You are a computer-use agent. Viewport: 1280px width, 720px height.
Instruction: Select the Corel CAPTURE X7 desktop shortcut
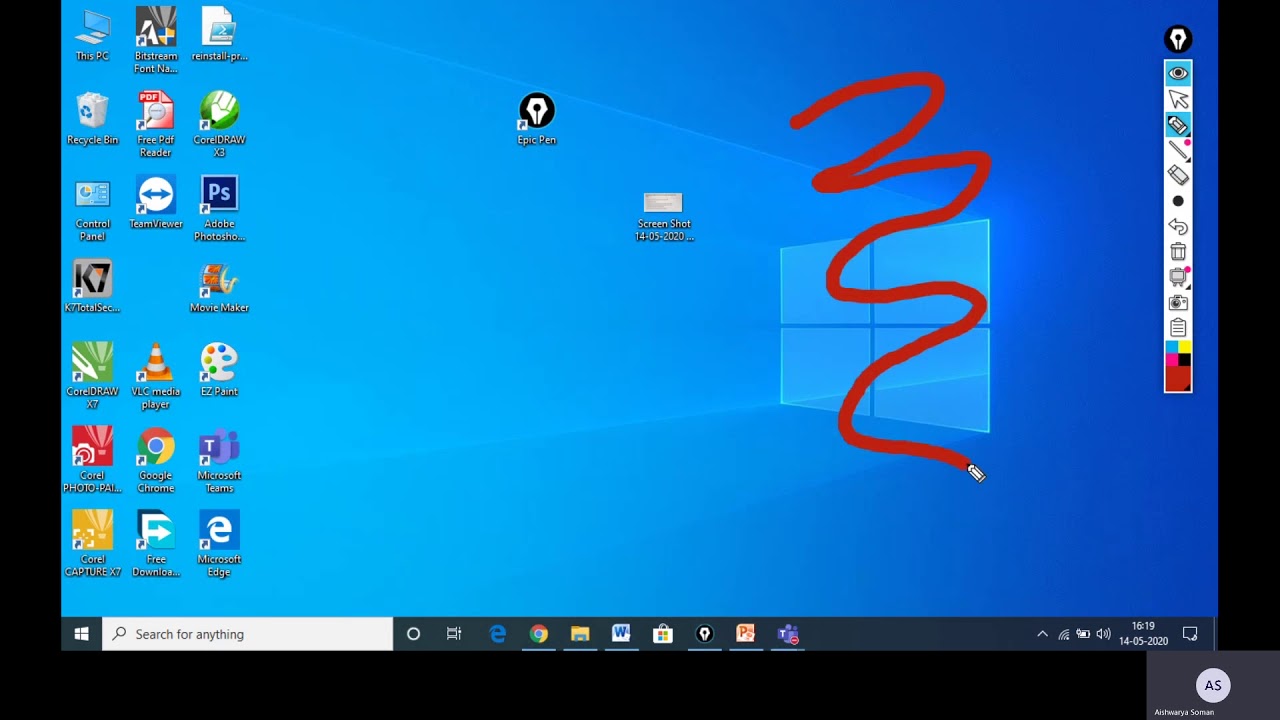point(92,544)
